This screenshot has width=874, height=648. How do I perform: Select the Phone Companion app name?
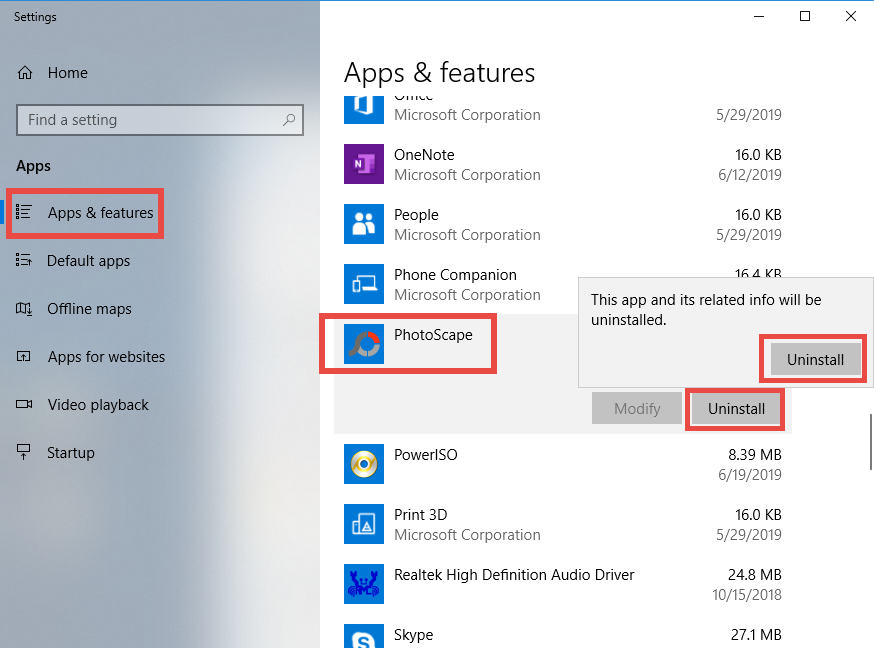pyautogui.click(x=455, y=275)
